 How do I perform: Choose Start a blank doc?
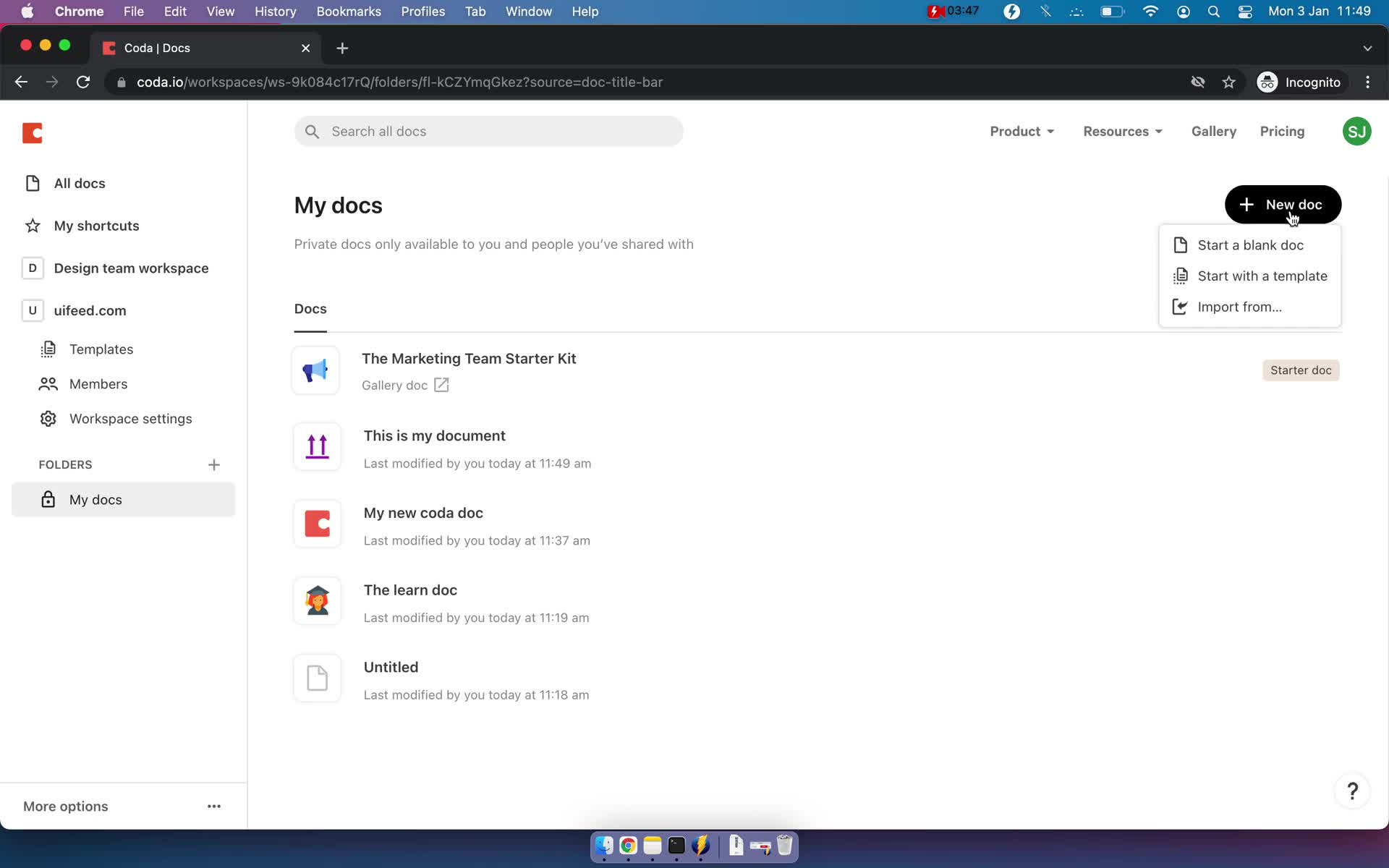click(1249, 245)
